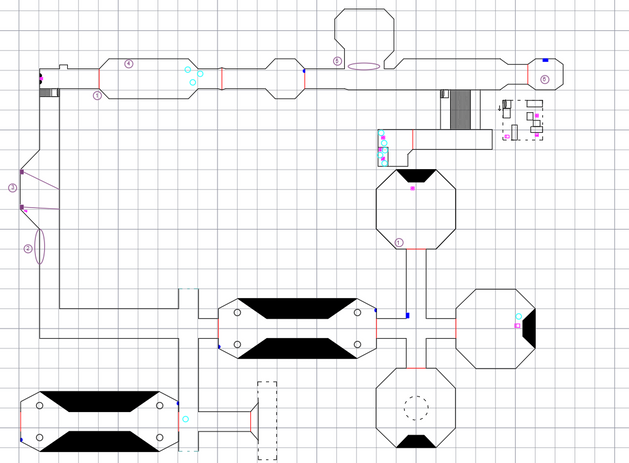Click the tall grey rectangle inside the dashed inset
629x463 pixels.
514,133
